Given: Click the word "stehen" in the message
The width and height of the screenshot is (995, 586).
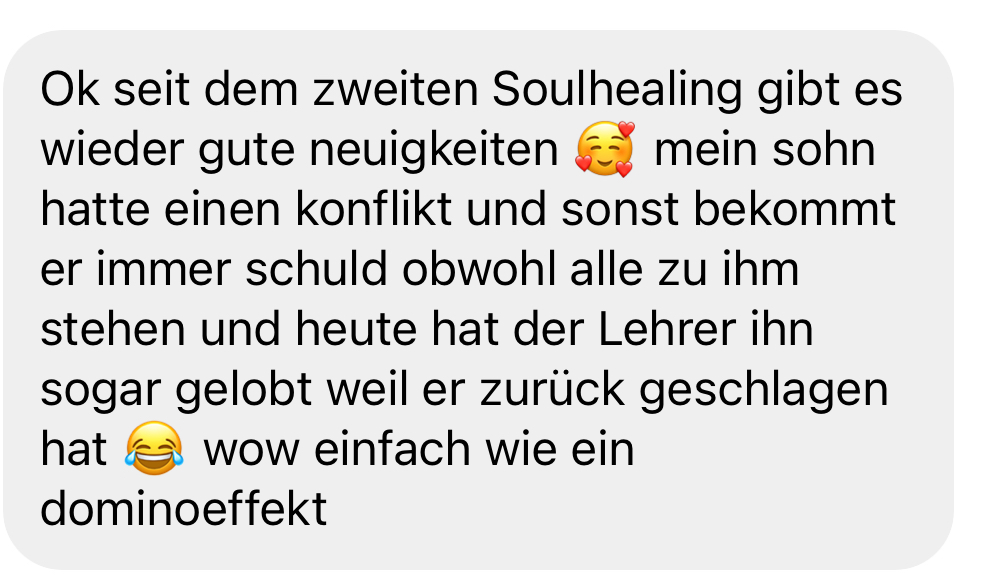Looking at the screenshot, I should coord(113,330).
